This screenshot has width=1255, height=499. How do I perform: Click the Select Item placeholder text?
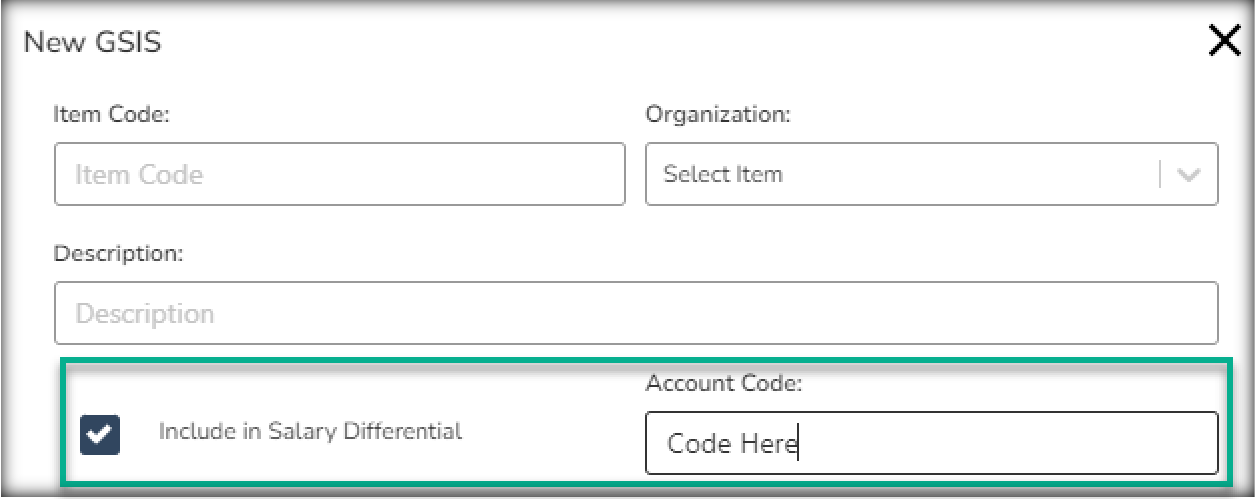coord(723,174)
